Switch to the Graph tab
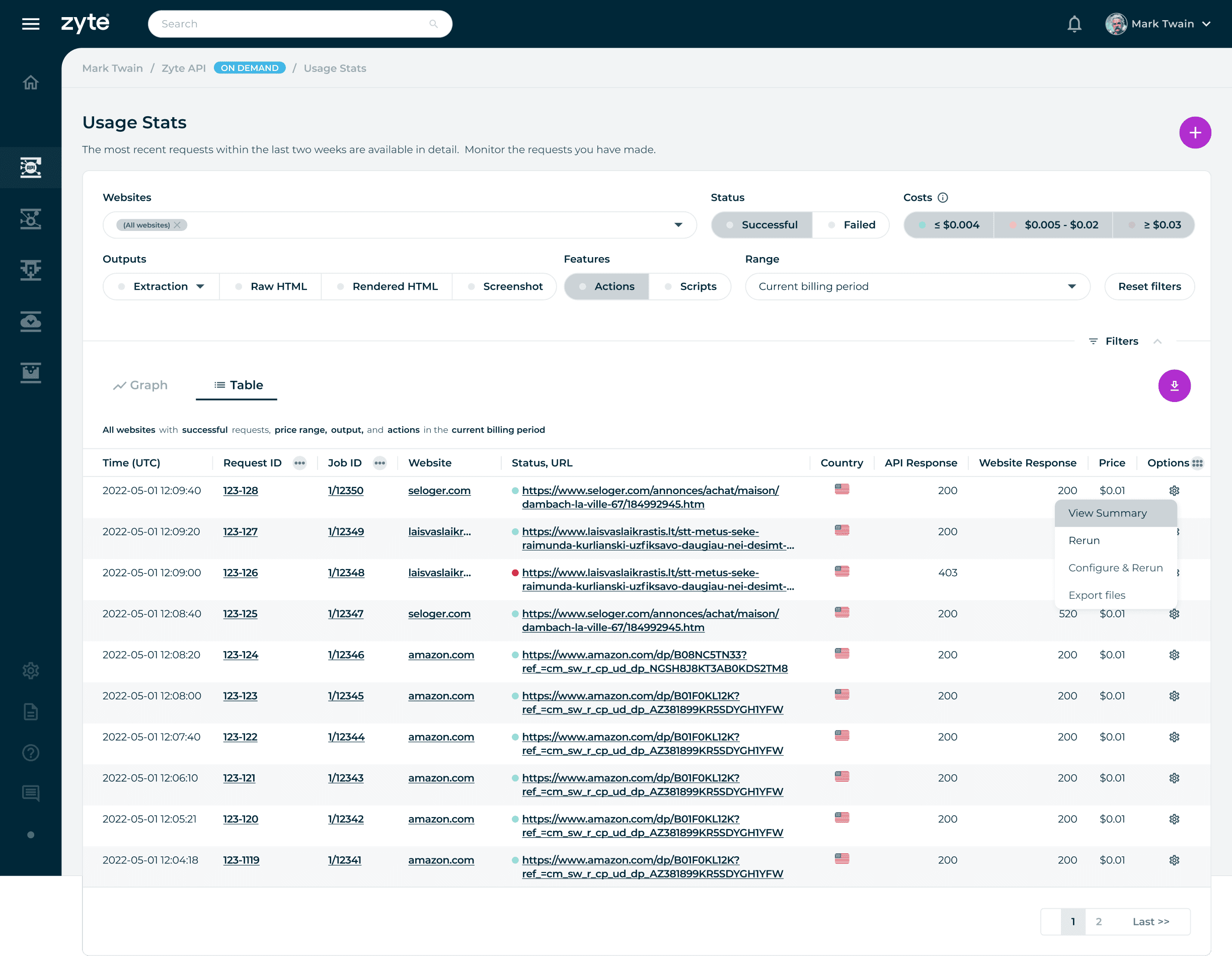 point(140,385)
